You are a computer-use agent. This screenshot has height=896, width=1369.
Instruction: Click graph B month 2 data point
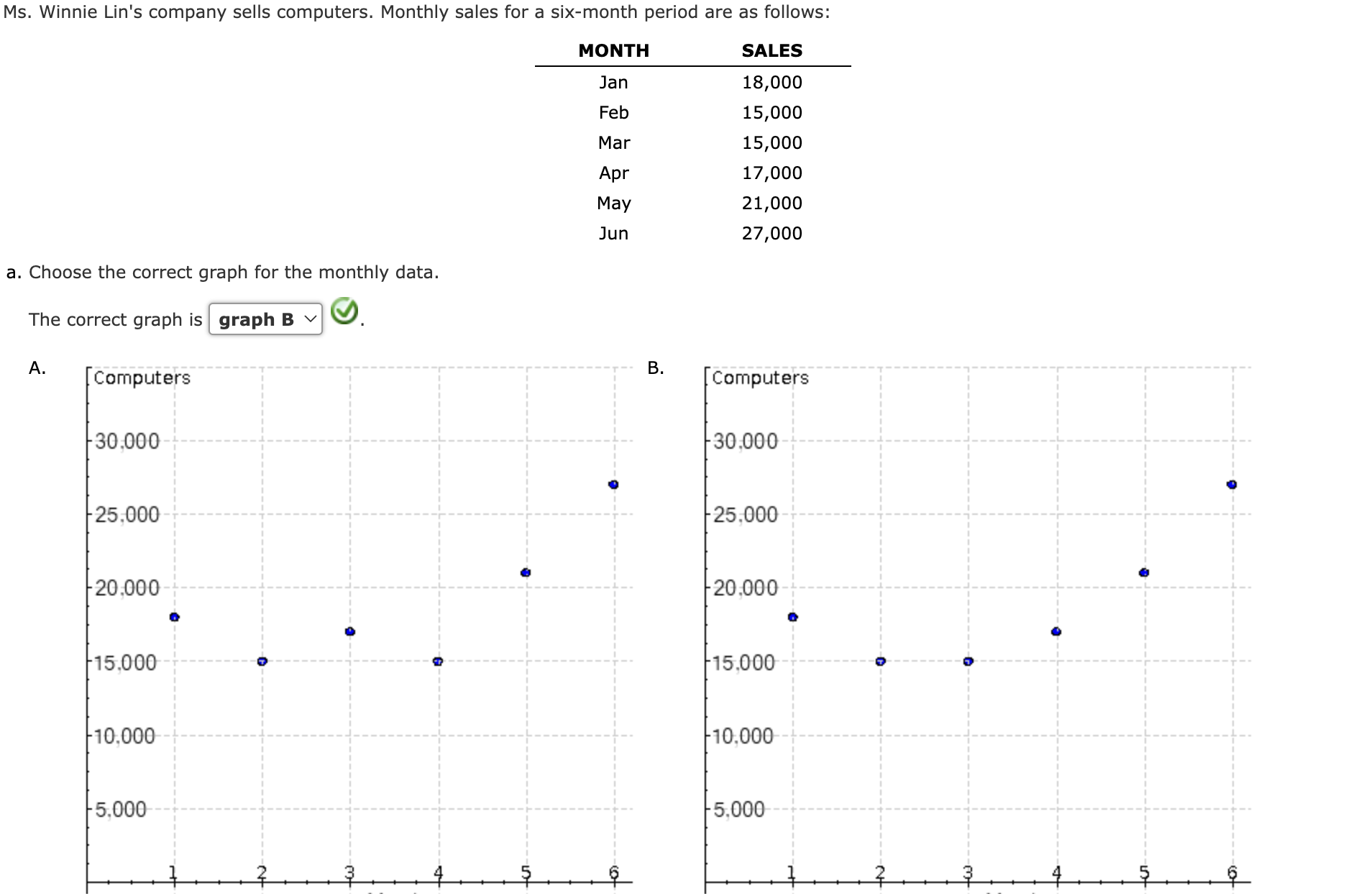(880, 661)
